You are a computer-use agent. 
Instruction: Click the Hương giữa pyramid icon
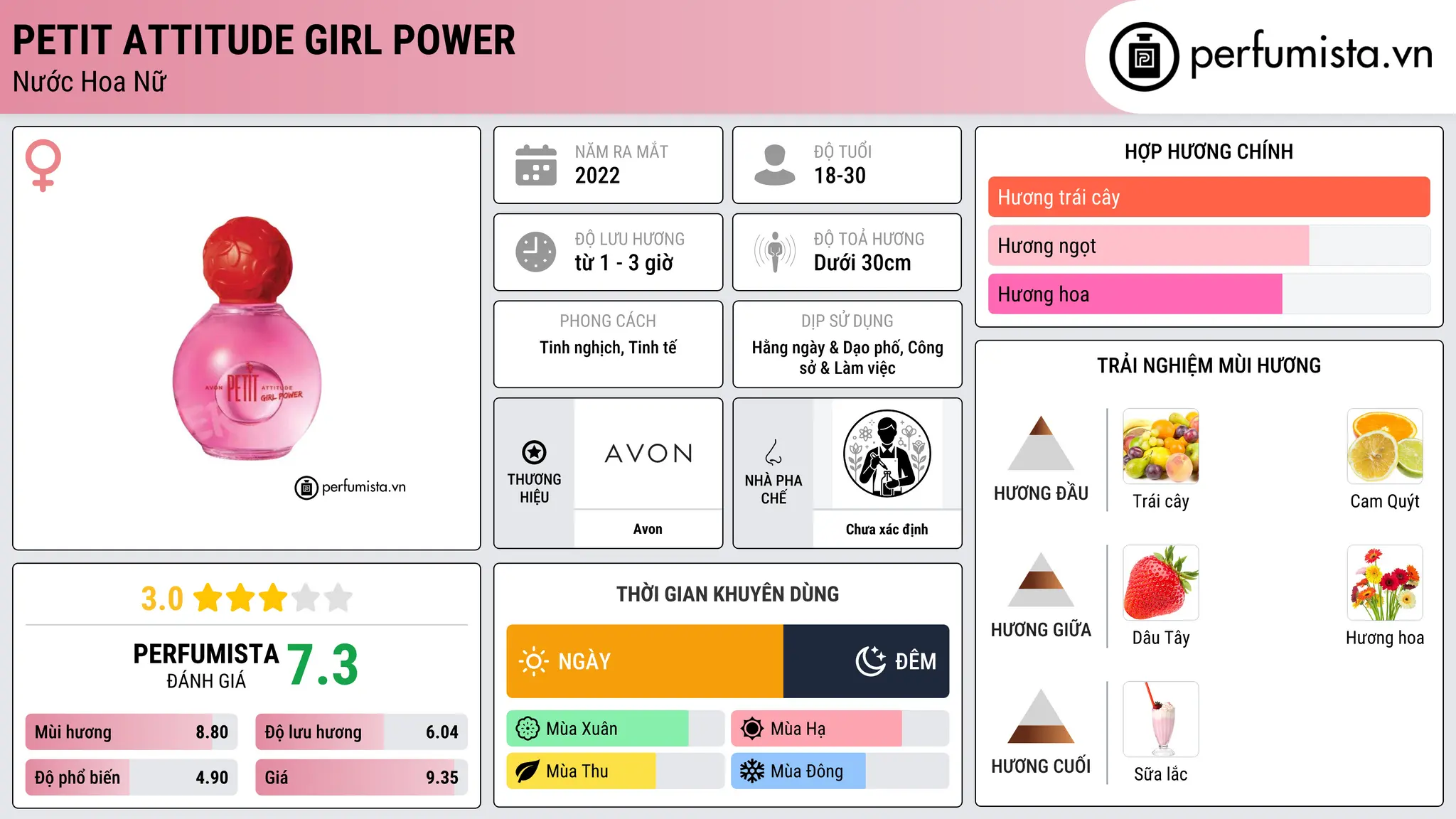[1042, 579]
